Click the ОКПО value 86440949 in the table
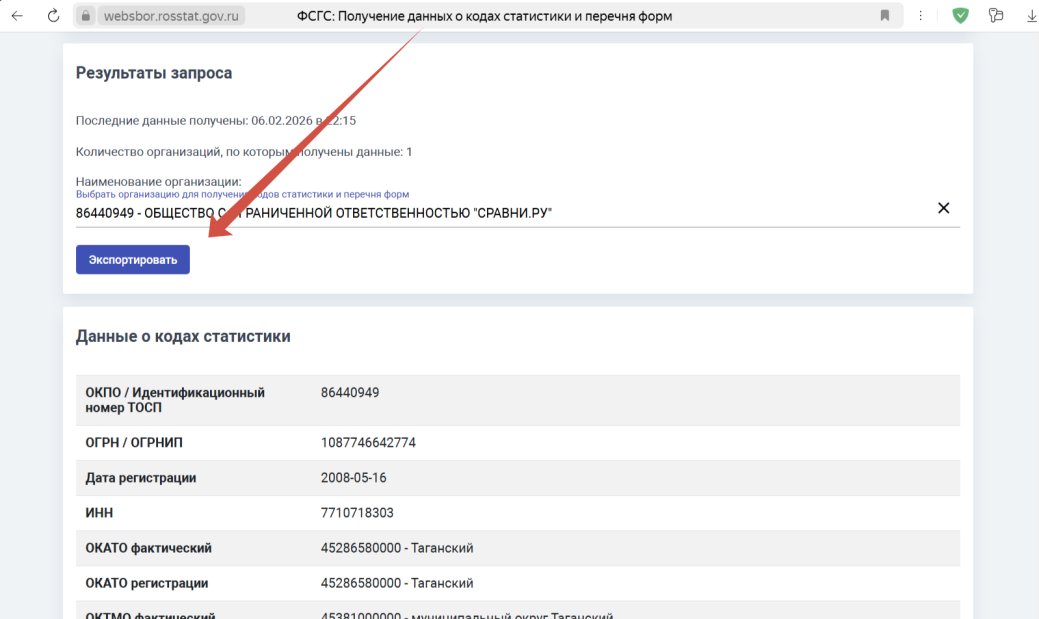The width and height of the screenshot is (1039, 619). click(350, 393)
